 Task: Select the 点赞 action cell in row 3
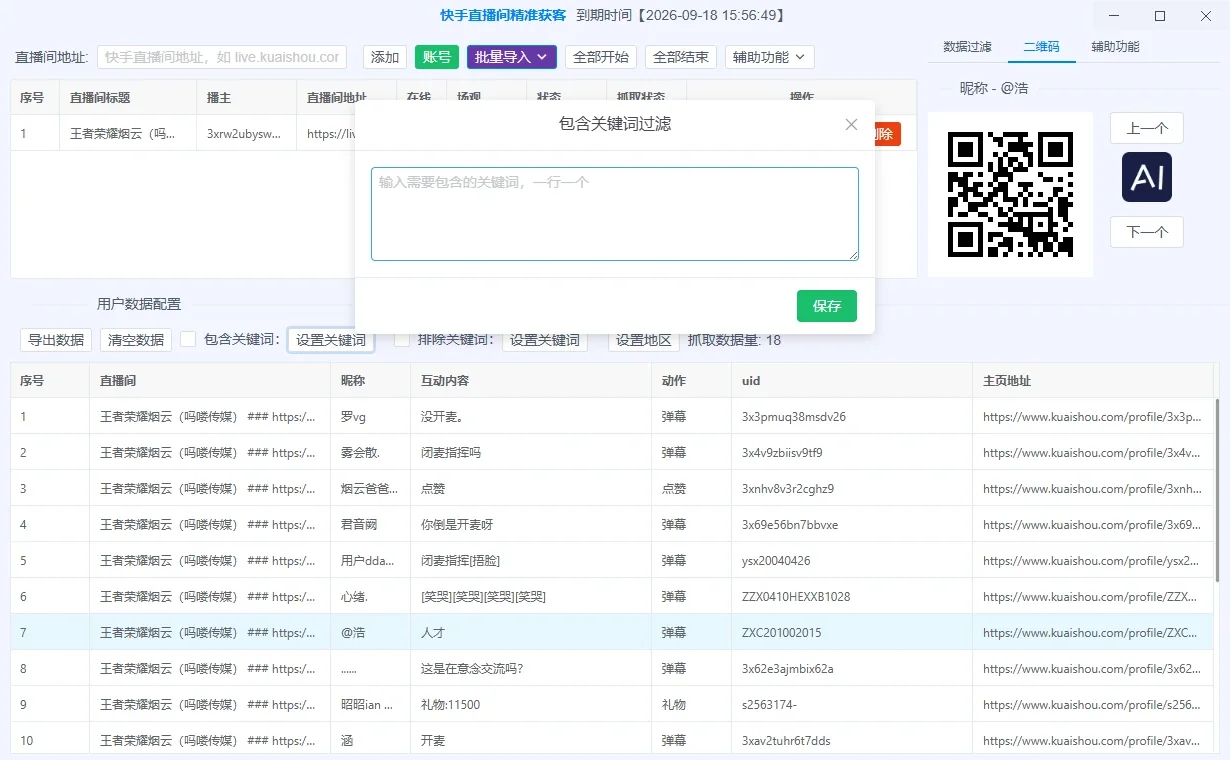tap(691, 489)
